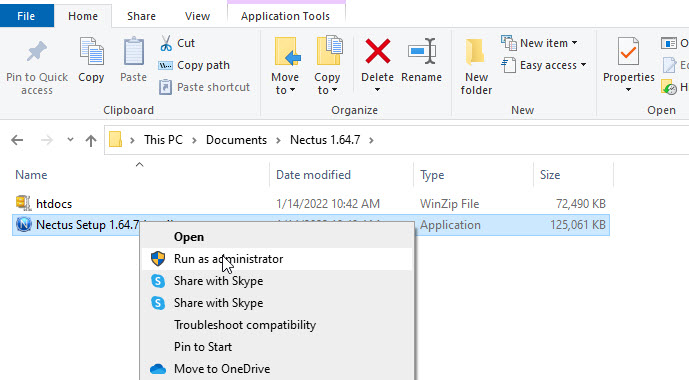Sort files by Date modified column
689x380 pixels.
tap(313, 175)
